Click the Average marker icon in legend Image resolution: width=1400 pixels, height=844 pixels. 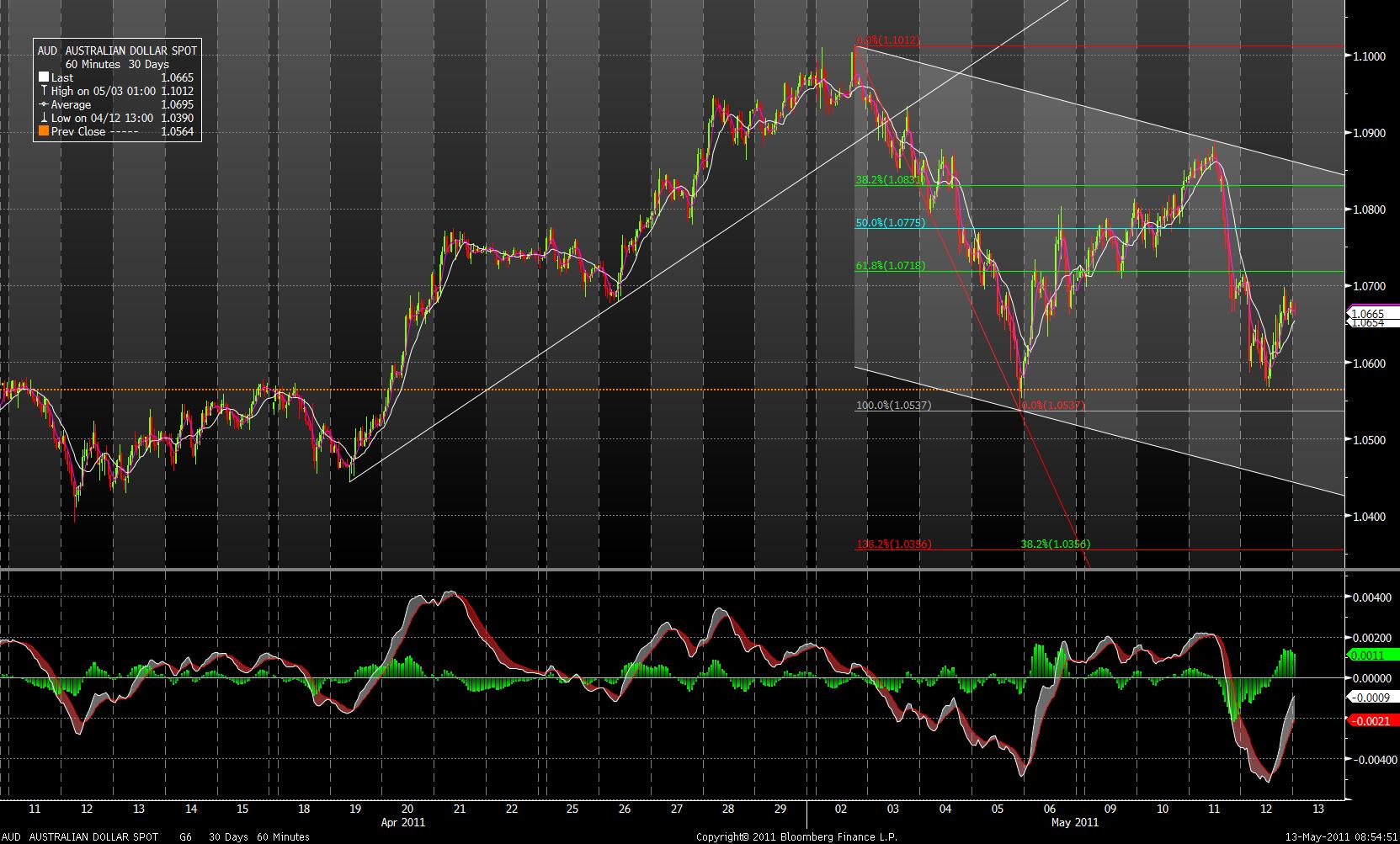click(x=44, y=104)
